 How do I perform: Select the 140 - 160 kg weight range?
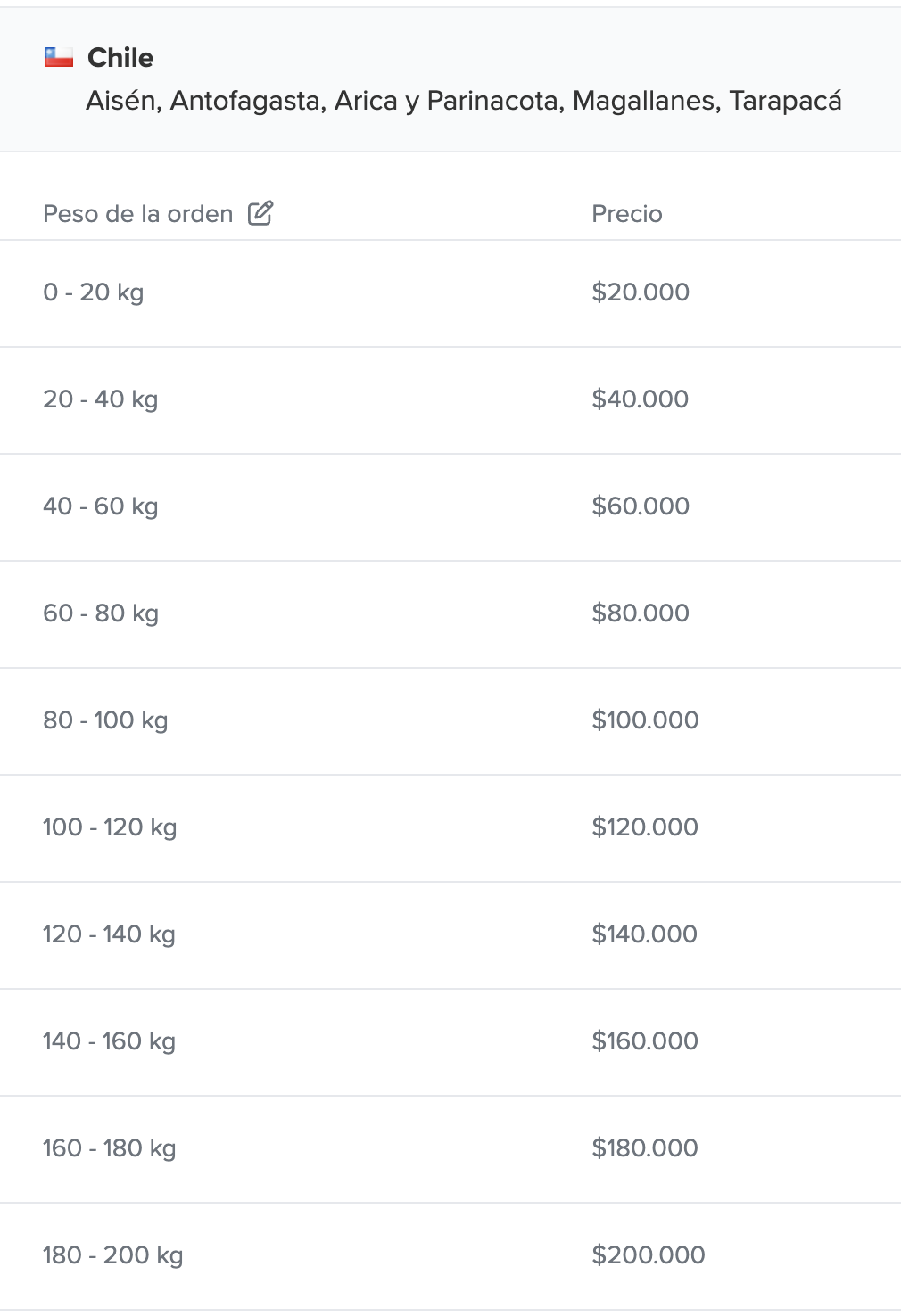click(x=109, y=1041)
